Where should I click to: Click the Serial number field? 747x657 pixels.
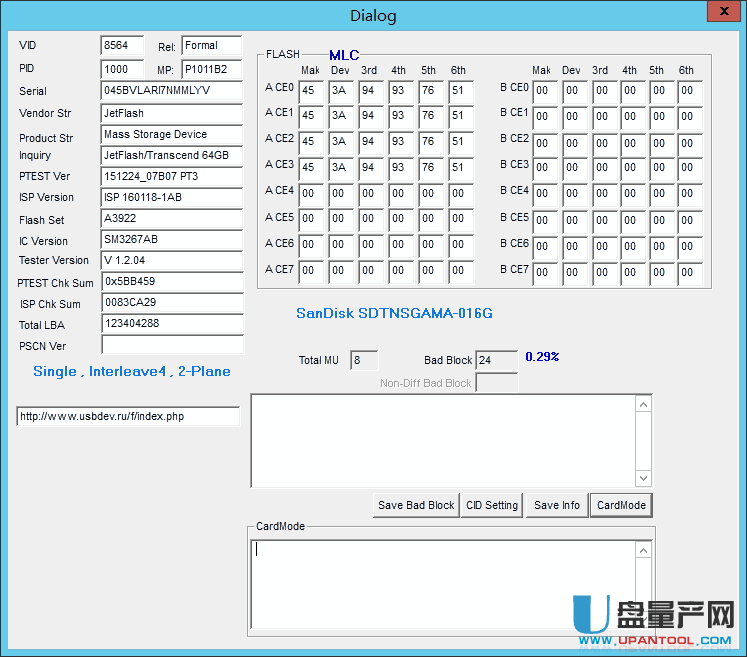tap(172, 91)
